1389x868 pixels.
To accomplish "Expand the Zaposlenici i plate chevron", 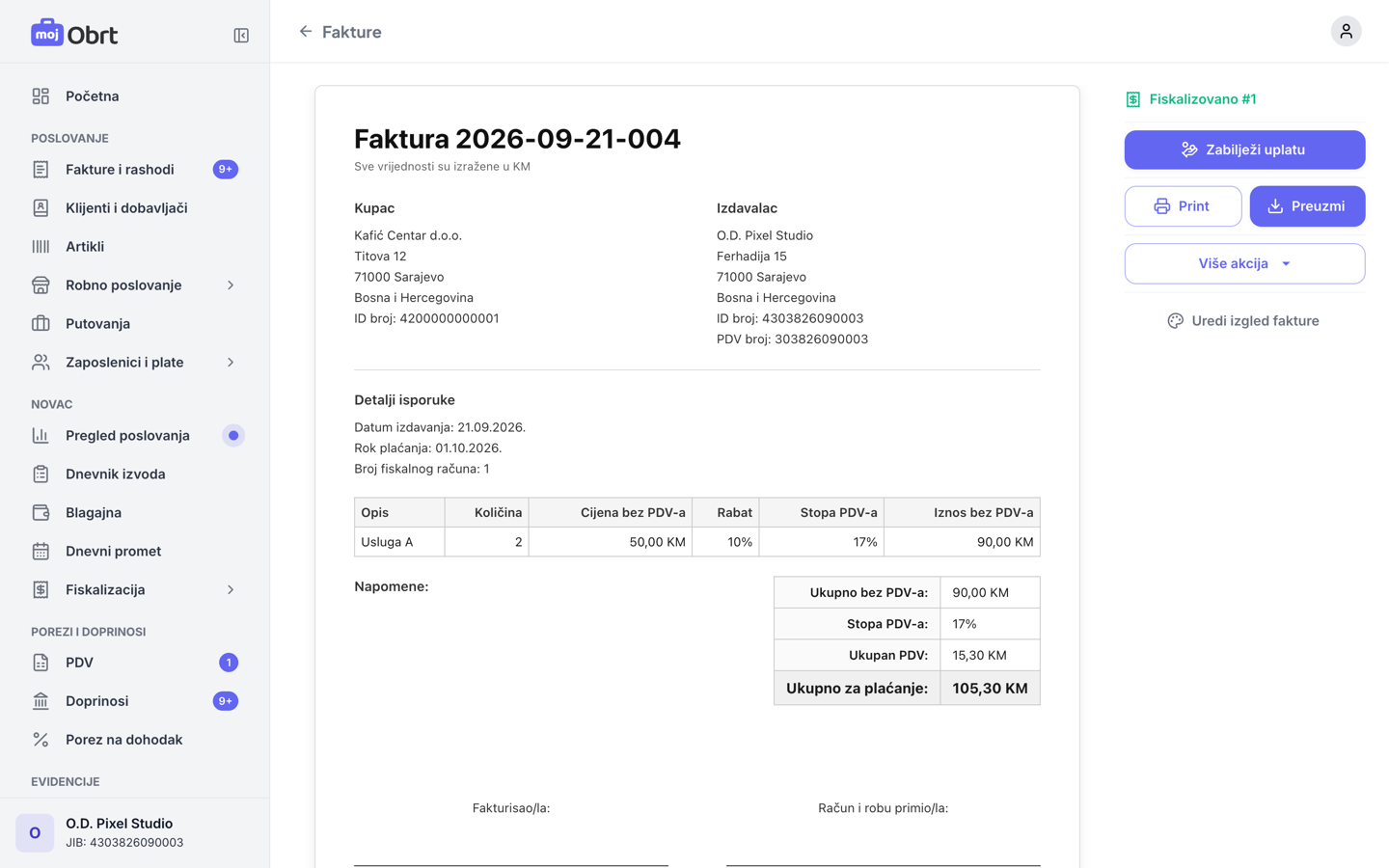I will [231, 363].
